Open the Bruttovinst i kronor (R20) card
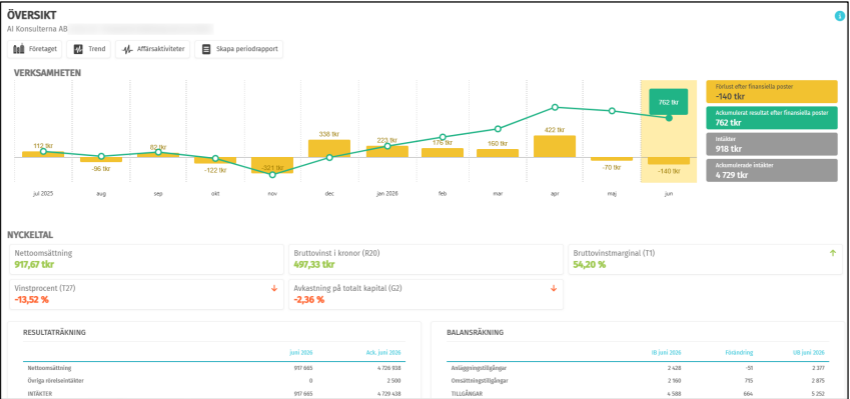The height and width of the screenshot is (399, 850). [x=426, y=259]
